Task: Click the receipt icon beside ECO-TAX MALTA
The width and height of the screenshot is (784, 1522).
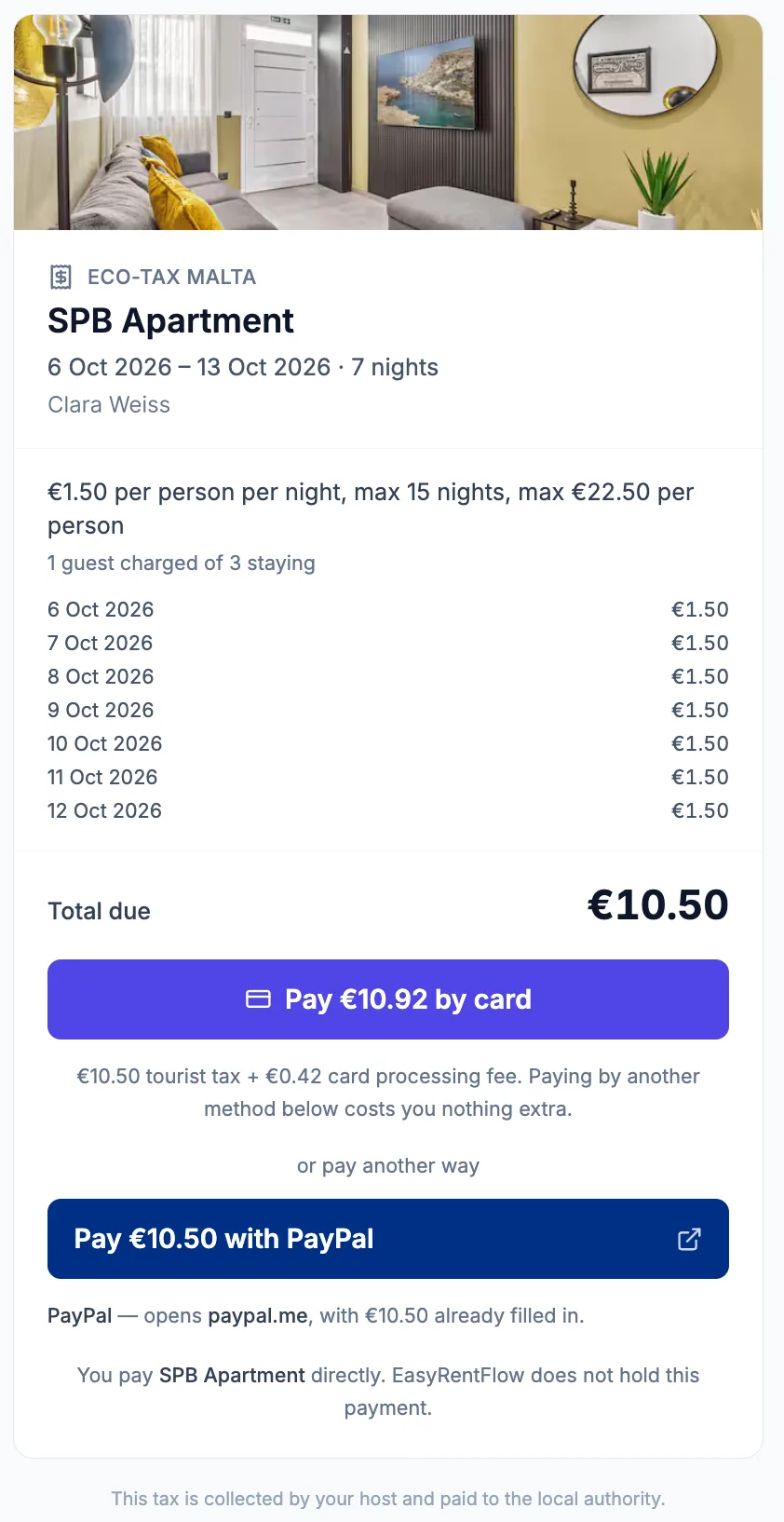Action: (x=61, y=277)
